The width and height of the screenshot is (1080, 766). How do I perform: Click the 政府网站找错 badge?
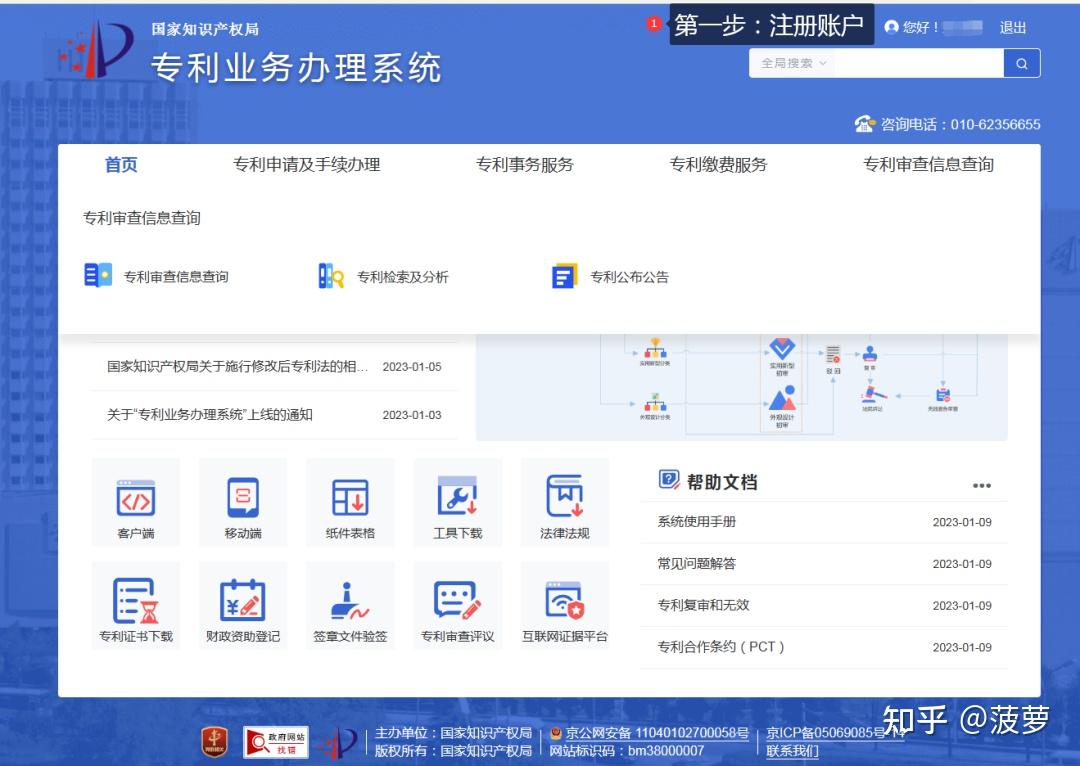pyautogui.click(x=276, y=743)
